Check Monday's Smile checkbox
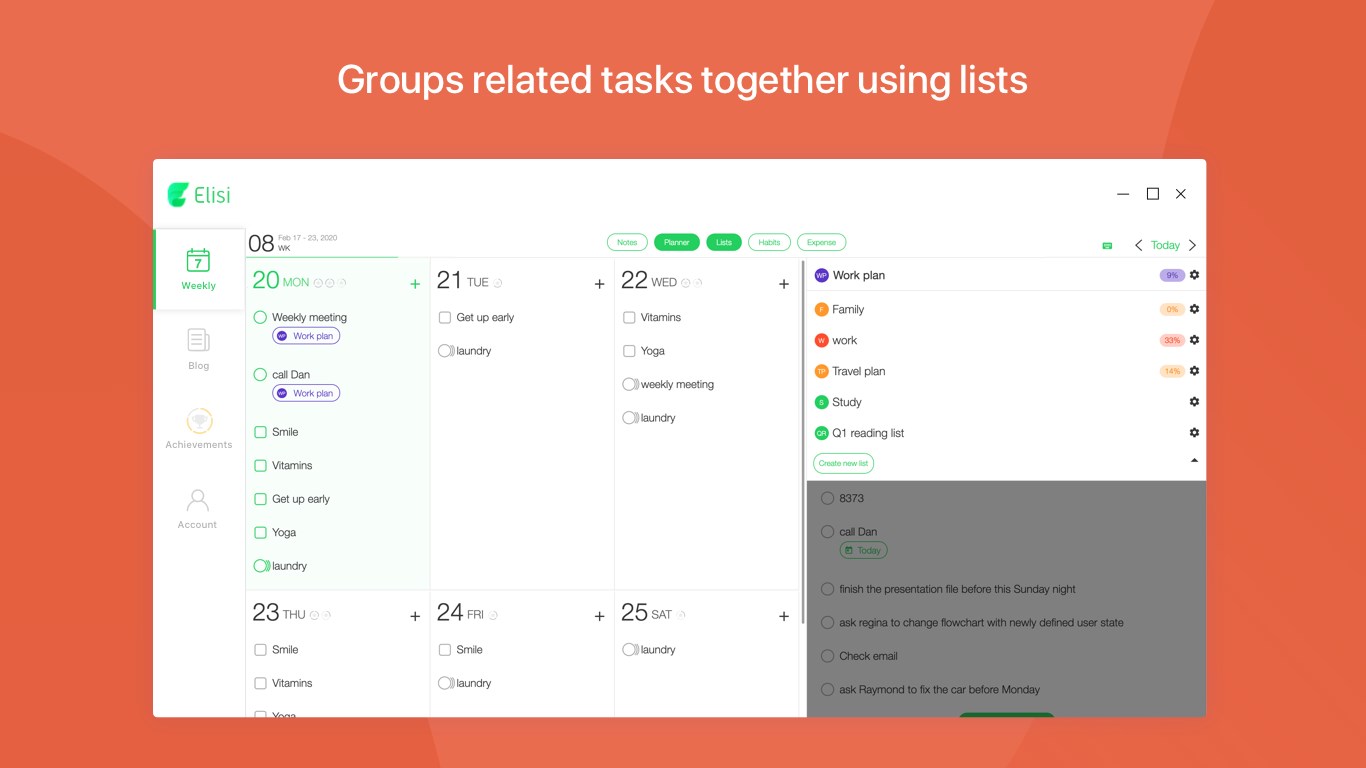Viewport: 1366px width, 768px height. (x=260, y=432)
